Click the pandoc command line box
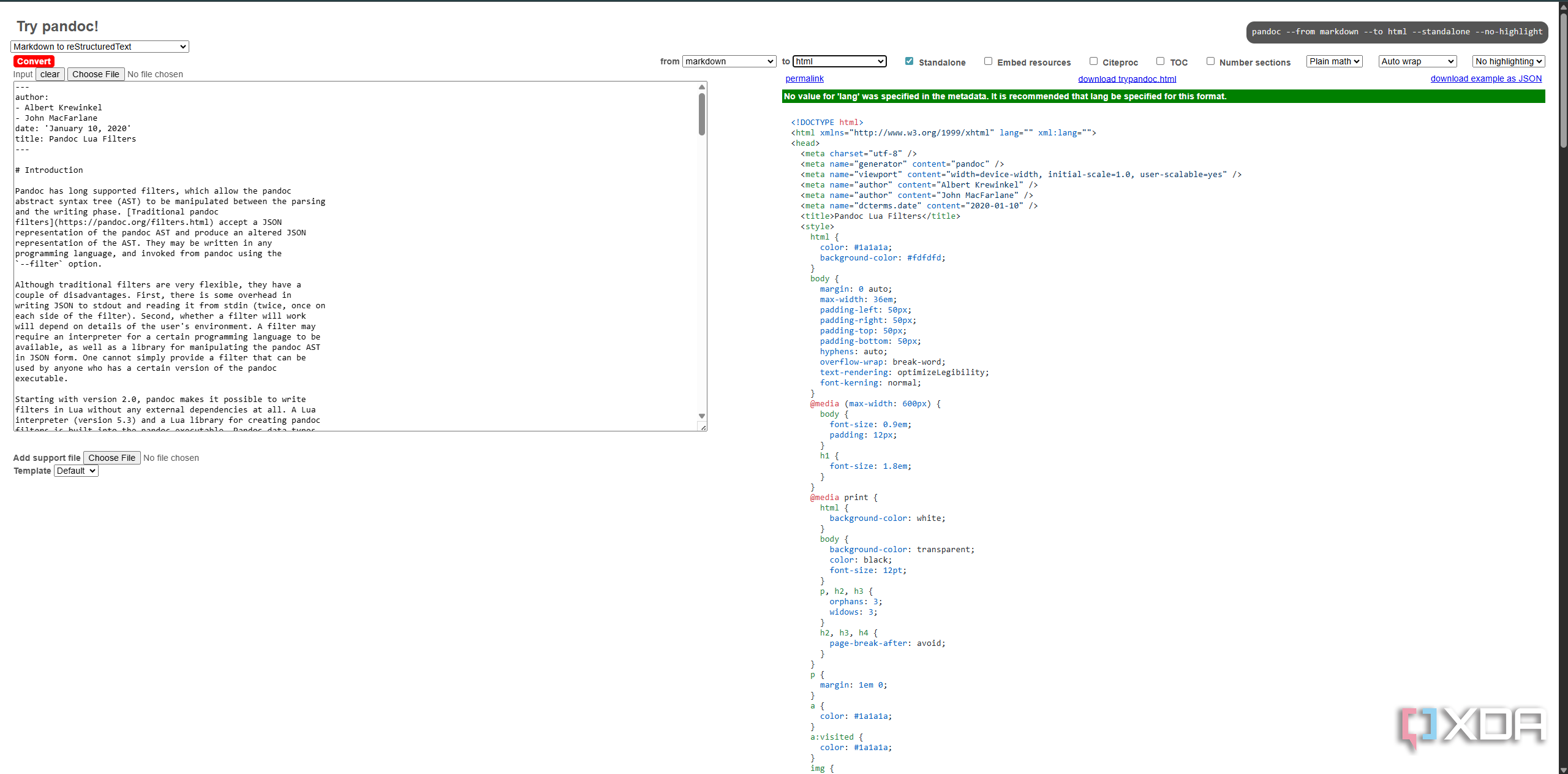The width and height of the screenshot is (1568, 774). 1397,32
